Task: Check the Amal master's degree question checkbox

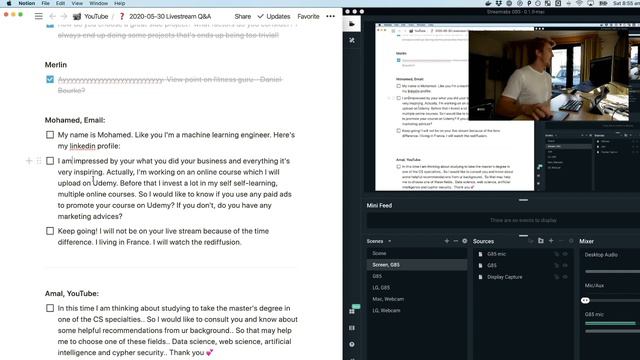Action: [x=50, y=308]
